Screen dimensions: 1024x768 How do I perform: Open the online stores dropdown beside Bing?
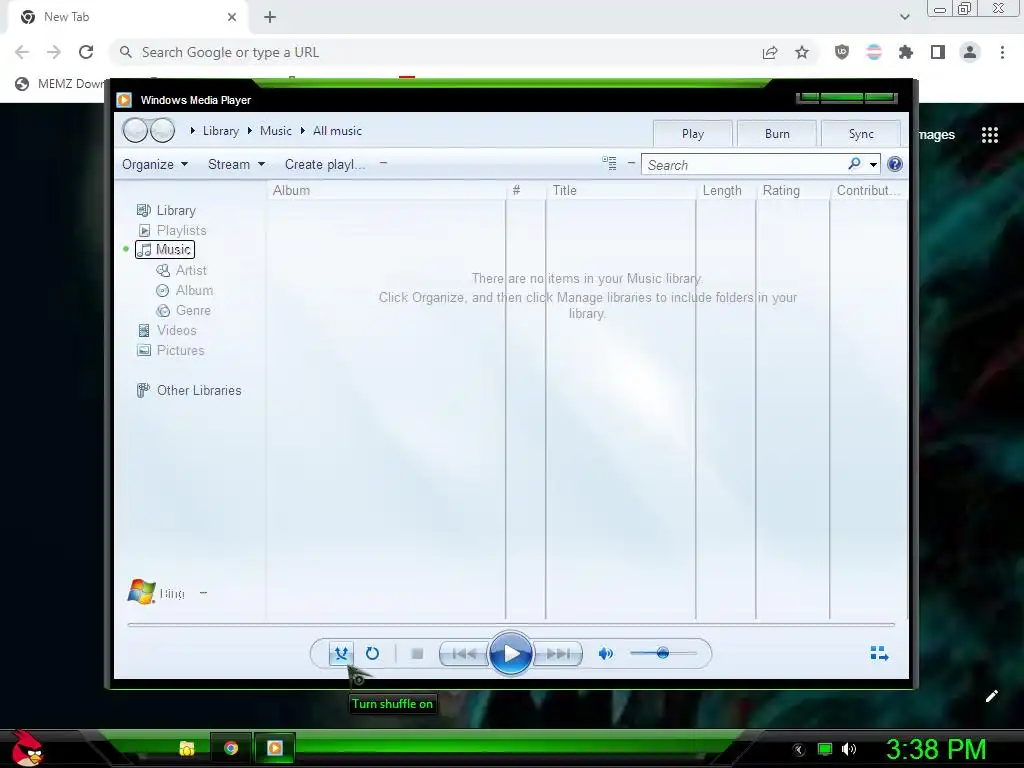click(x=203, y=593)
